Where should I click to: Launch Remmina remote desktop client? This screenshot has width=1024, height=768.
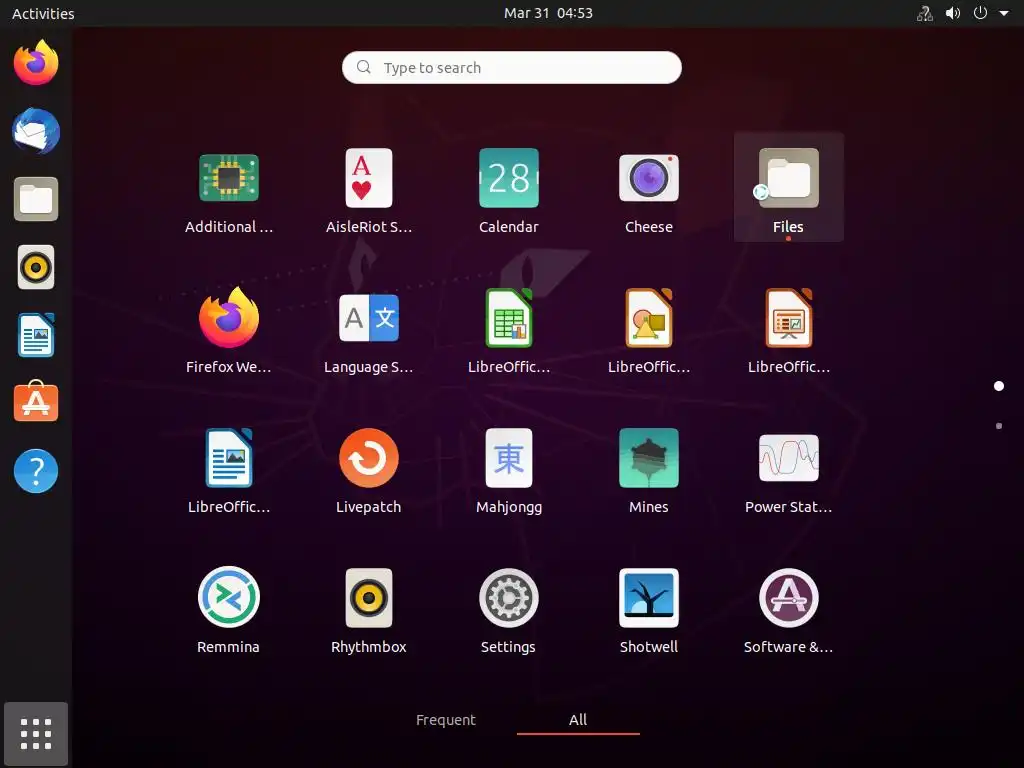[229, 597]
